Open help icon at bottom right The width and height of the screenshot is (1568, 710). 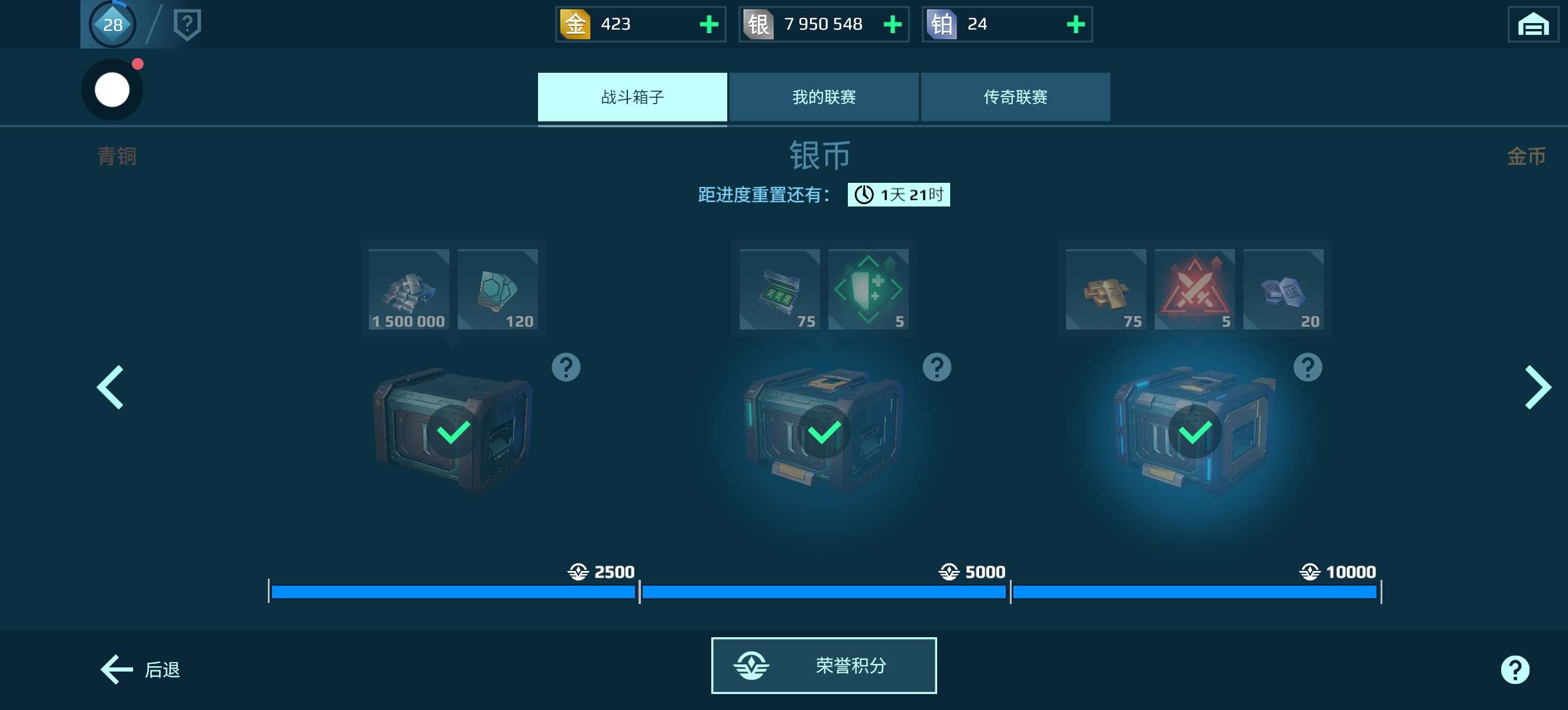1514,670
